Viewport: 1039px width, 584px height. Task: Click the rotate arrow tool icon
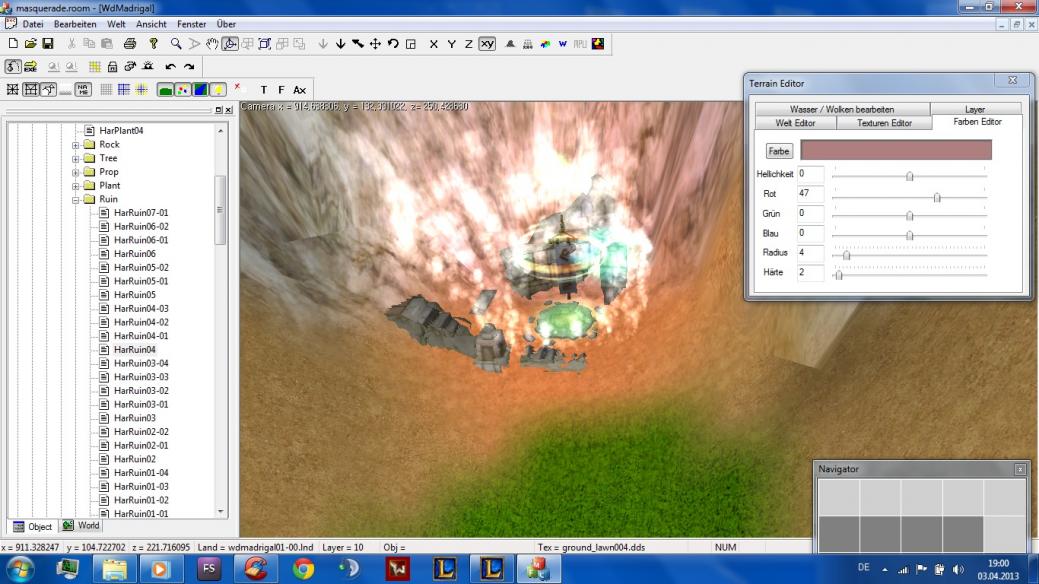(x=393, y=44)
